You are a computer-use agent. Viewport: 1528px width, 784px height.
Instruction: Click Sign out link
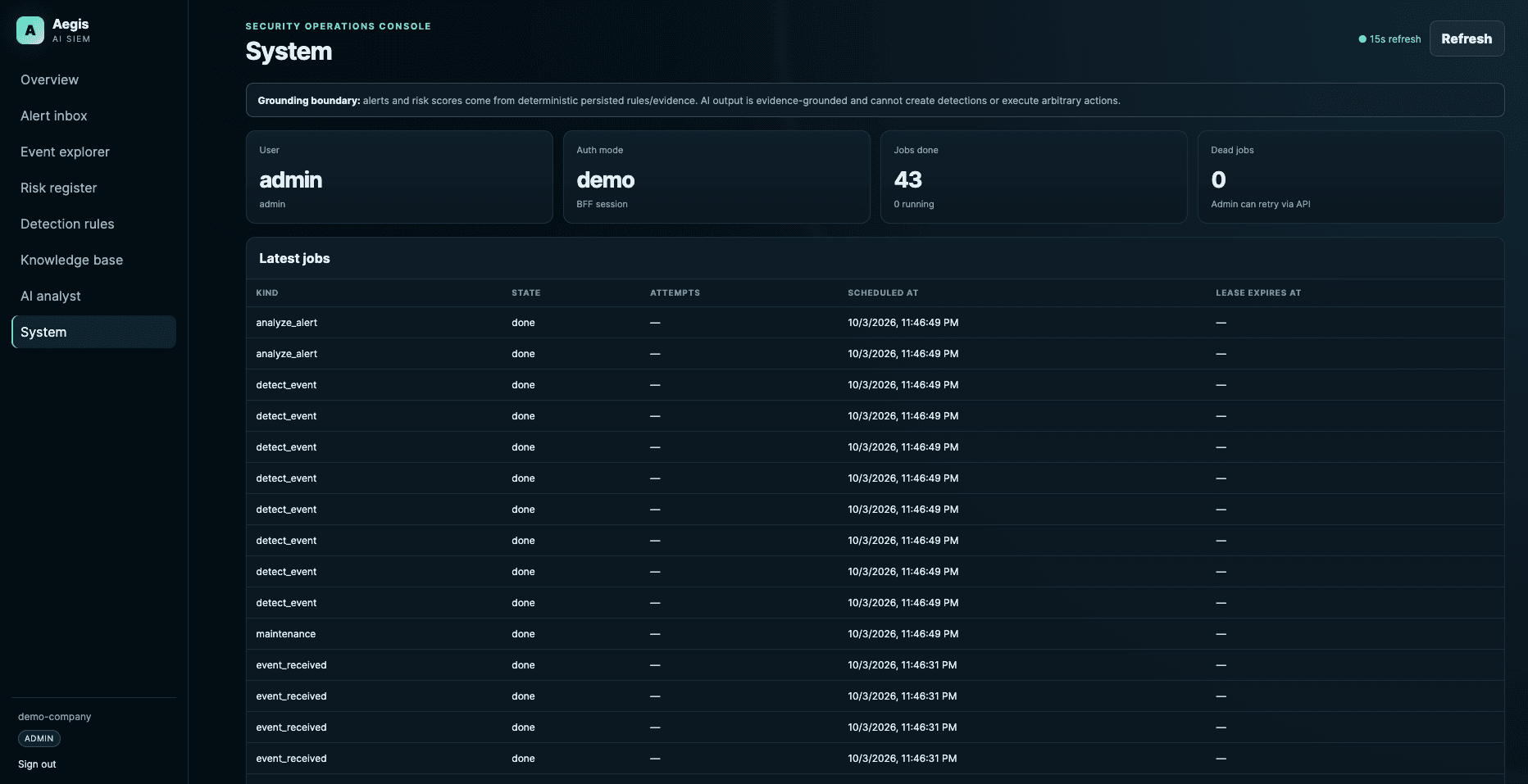(x=37, y=764)
